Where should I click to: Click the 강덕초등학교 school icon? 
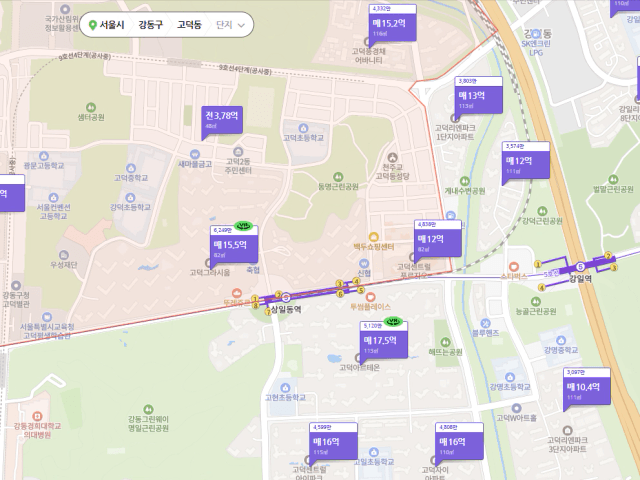tap(130, 198)
